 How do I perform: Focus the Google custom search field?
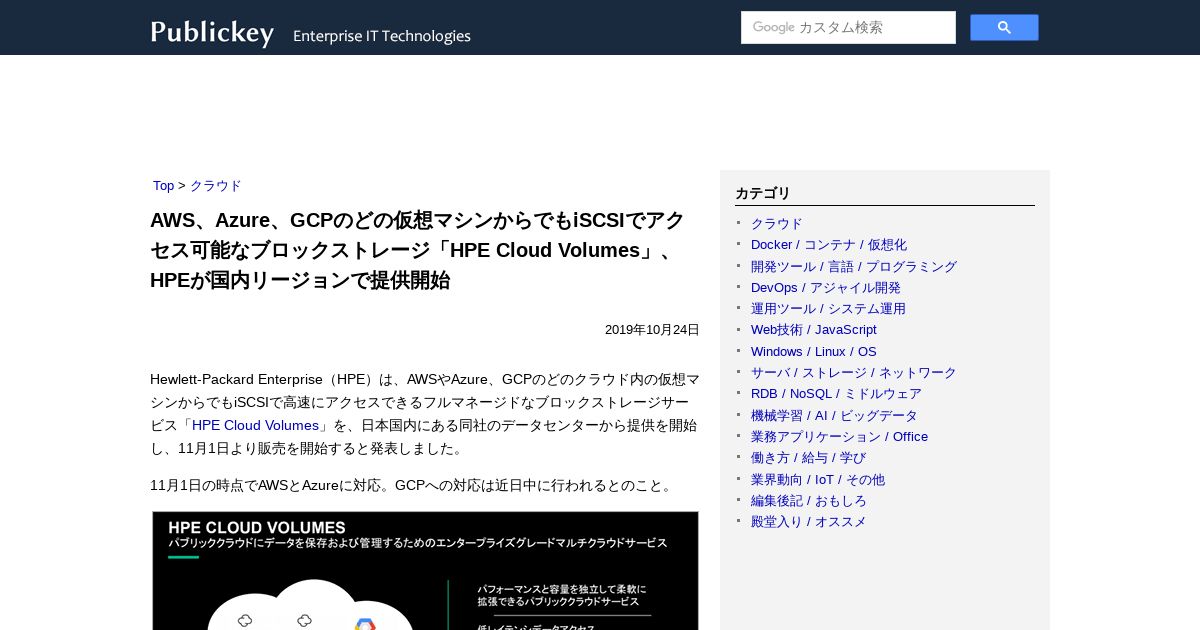(848, 28)
